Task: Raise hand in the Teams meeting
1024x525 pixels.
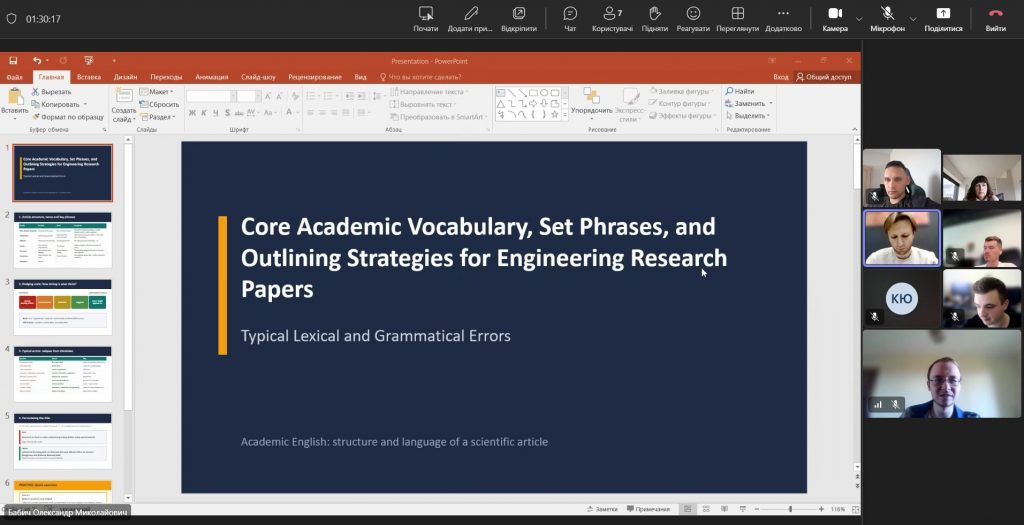Action: [x=654, y=19]
